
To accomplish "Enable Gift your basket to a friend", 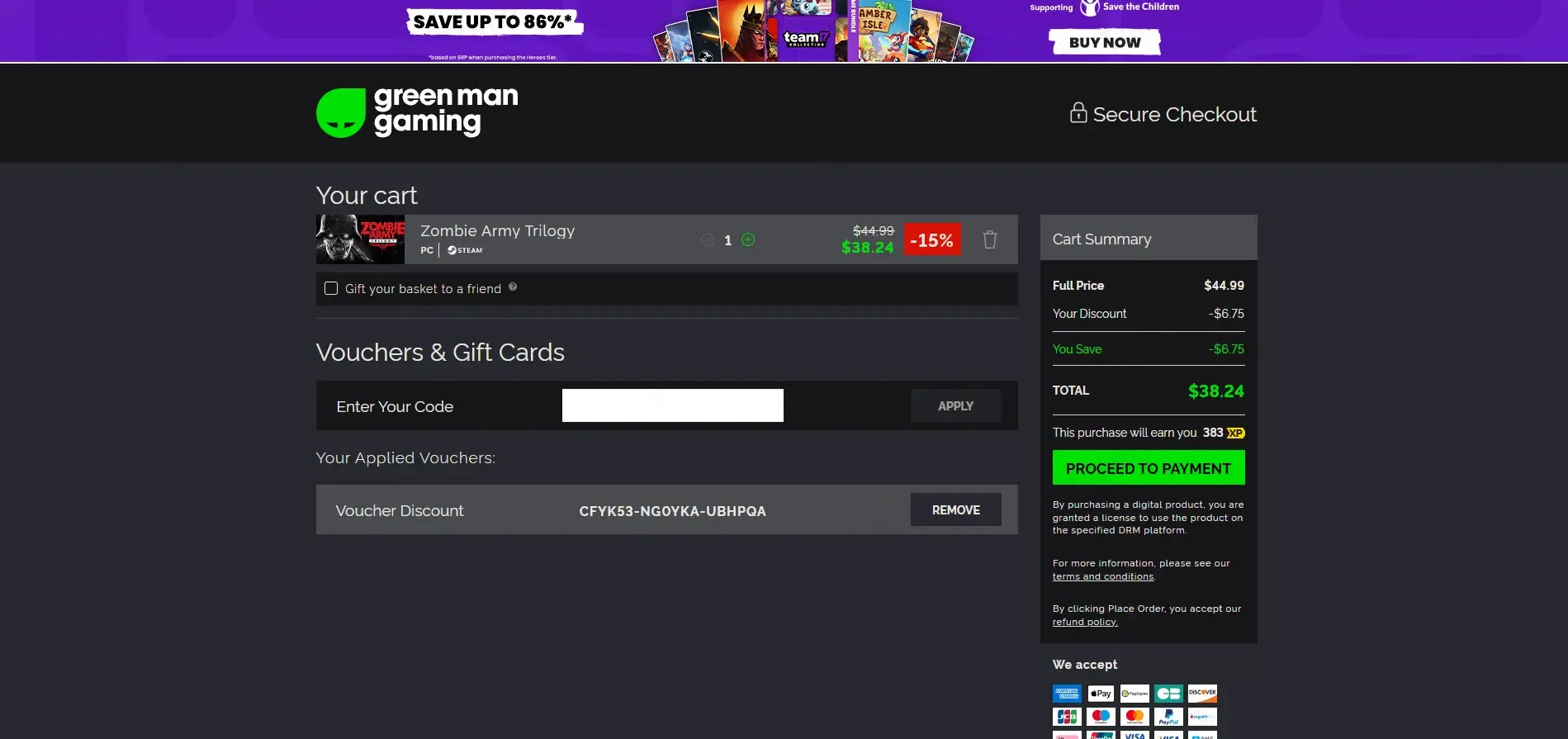I will click(331, 288).
